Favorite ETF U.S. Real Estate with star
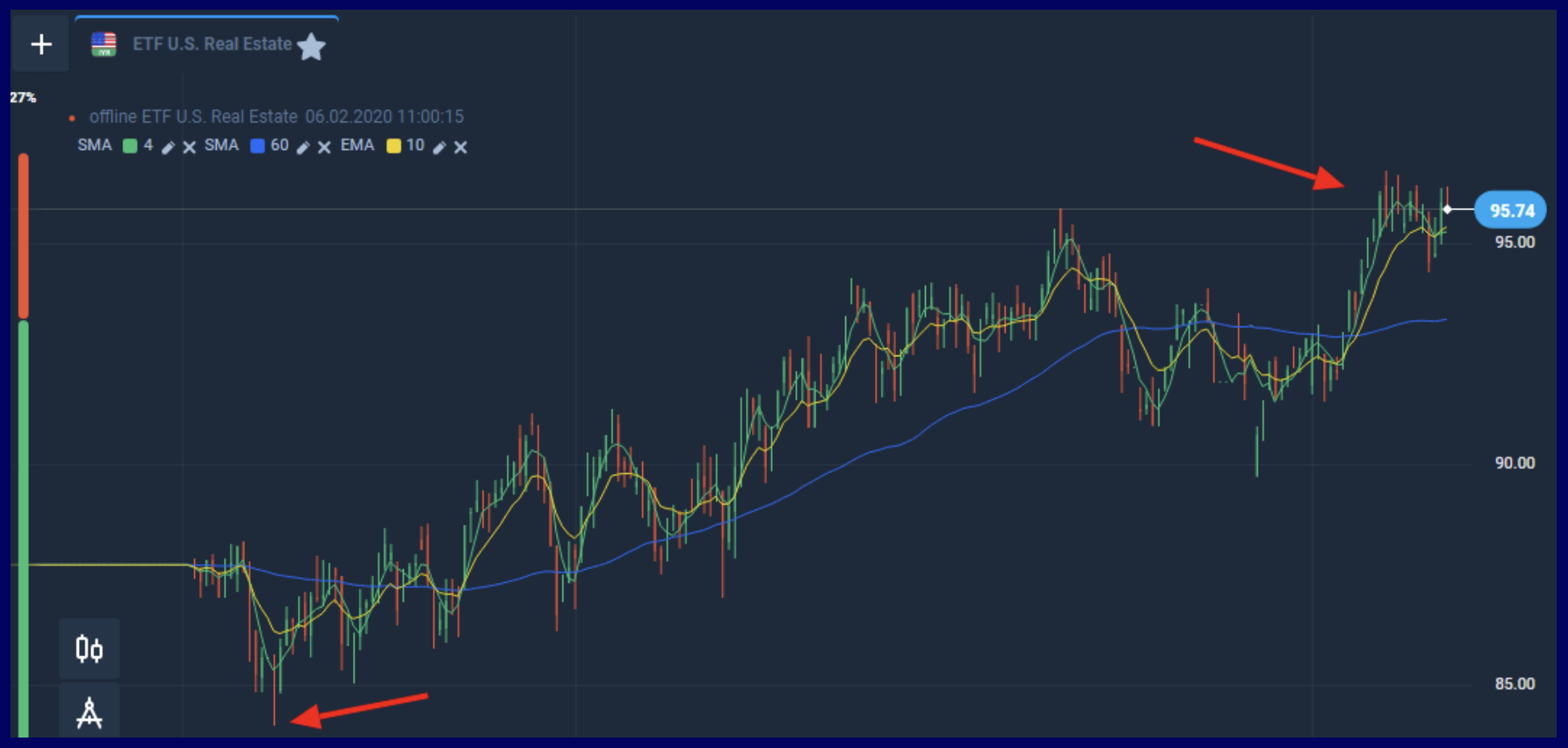1568x748 pixels. (x=311, y=47)
